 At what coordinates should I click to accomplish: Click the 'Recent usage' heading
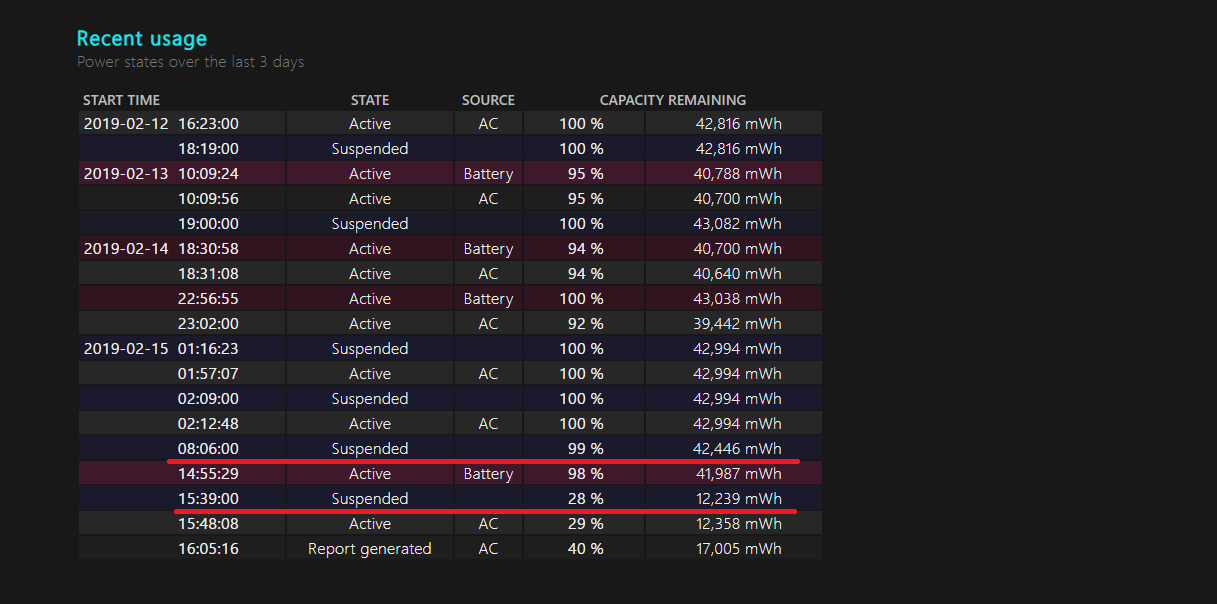(x=142, y=39)
